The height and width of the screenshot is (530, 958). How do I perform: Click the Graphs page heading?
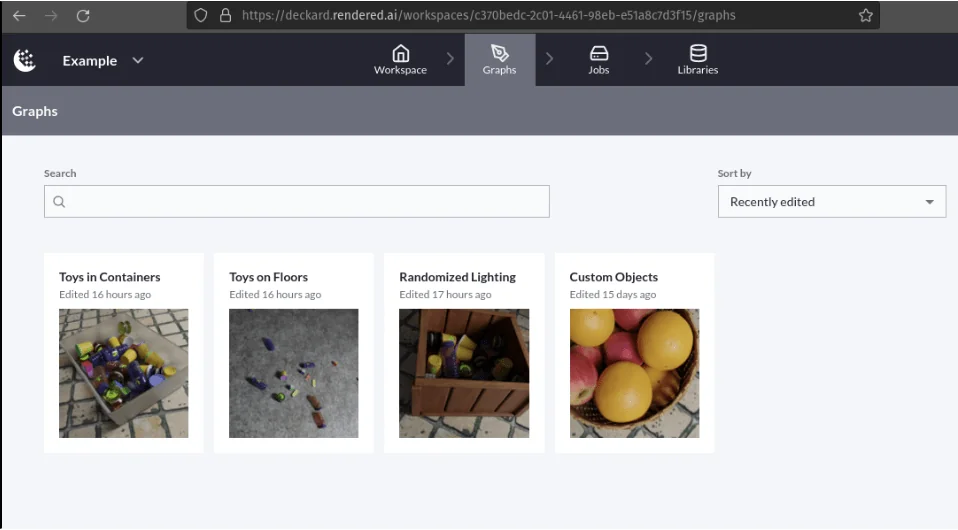click(35, 111)
